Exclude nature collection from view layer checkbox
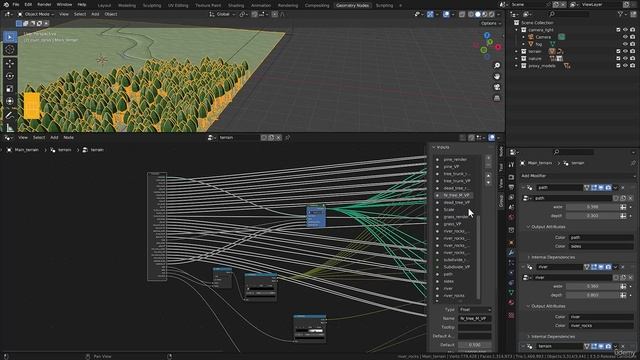Viewport: 640px width, 360px height. click(x=618, y=58)
